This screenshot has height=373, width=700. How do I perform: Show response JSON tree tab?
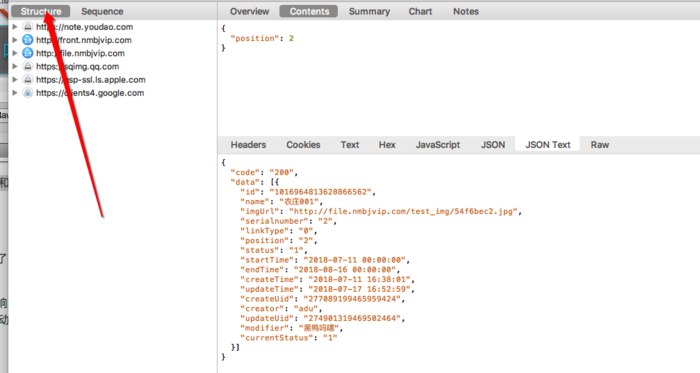(x=493, y=145)
